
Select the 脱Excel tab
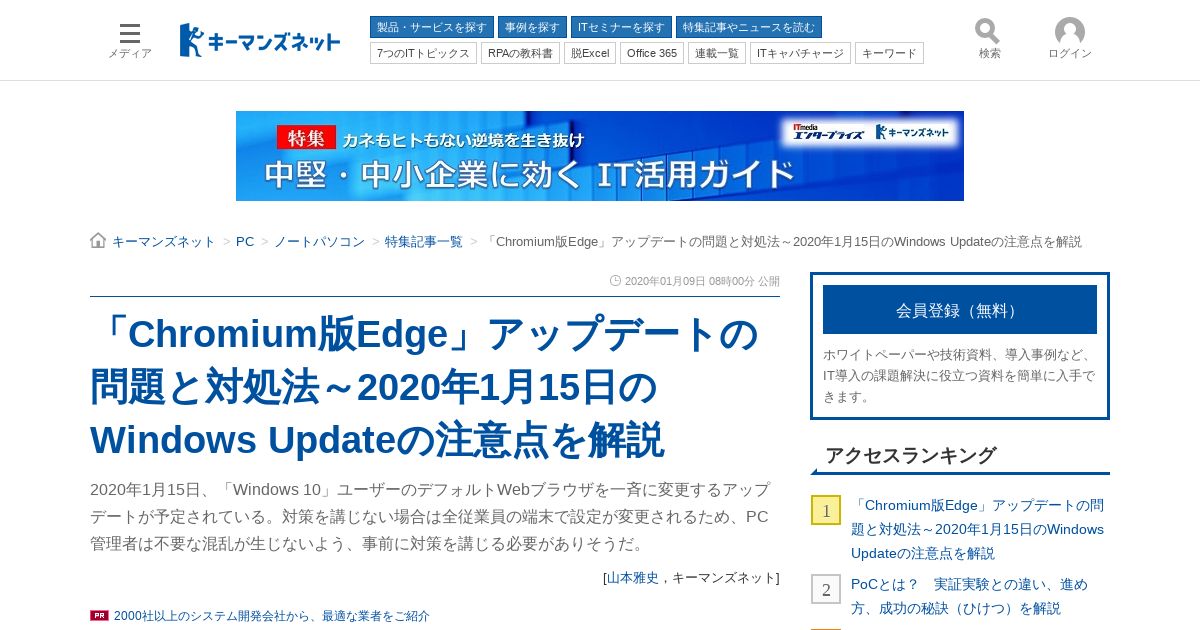coord(590,53)
